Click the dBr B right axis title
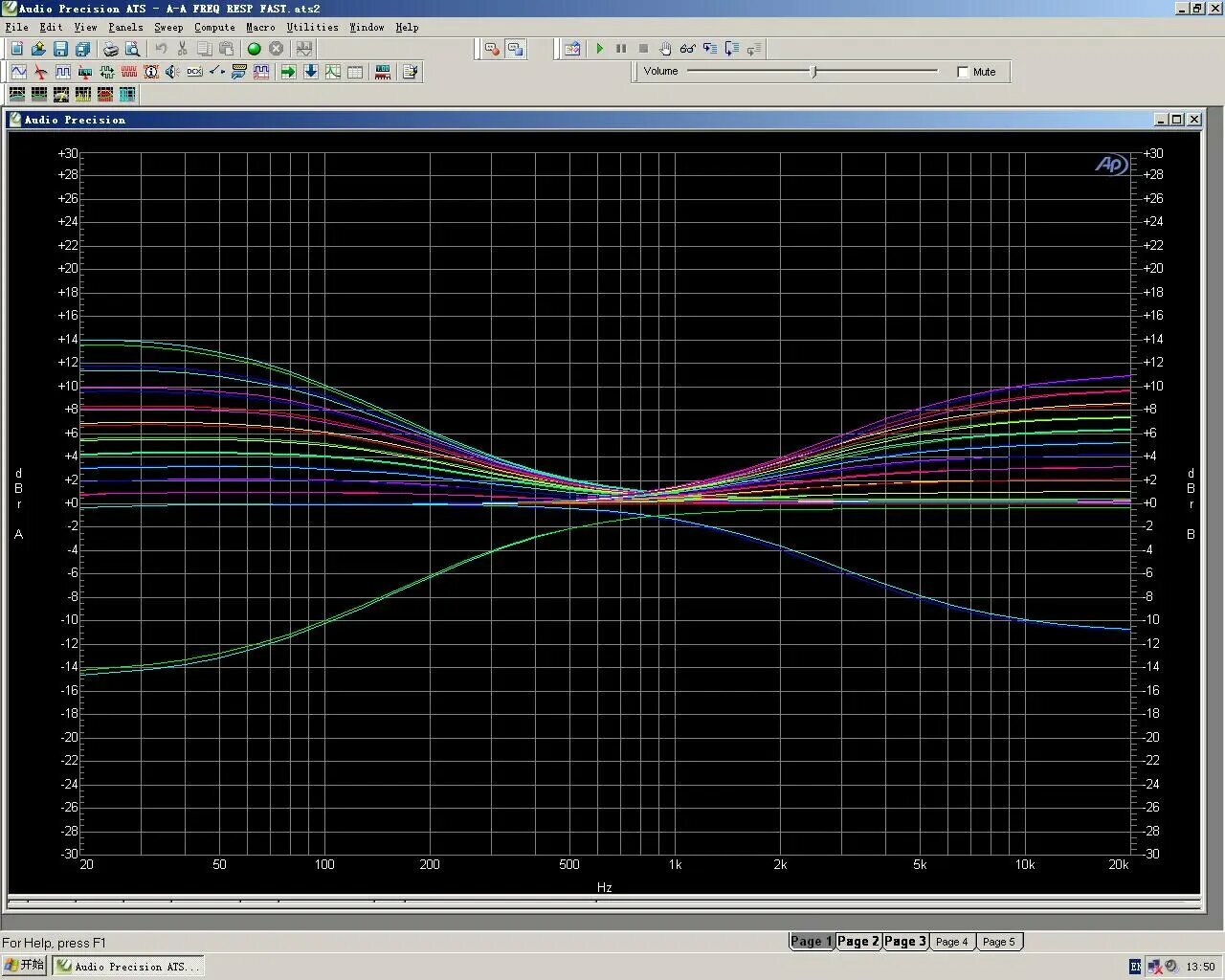1225x980 pixels. click(1191, 503)
